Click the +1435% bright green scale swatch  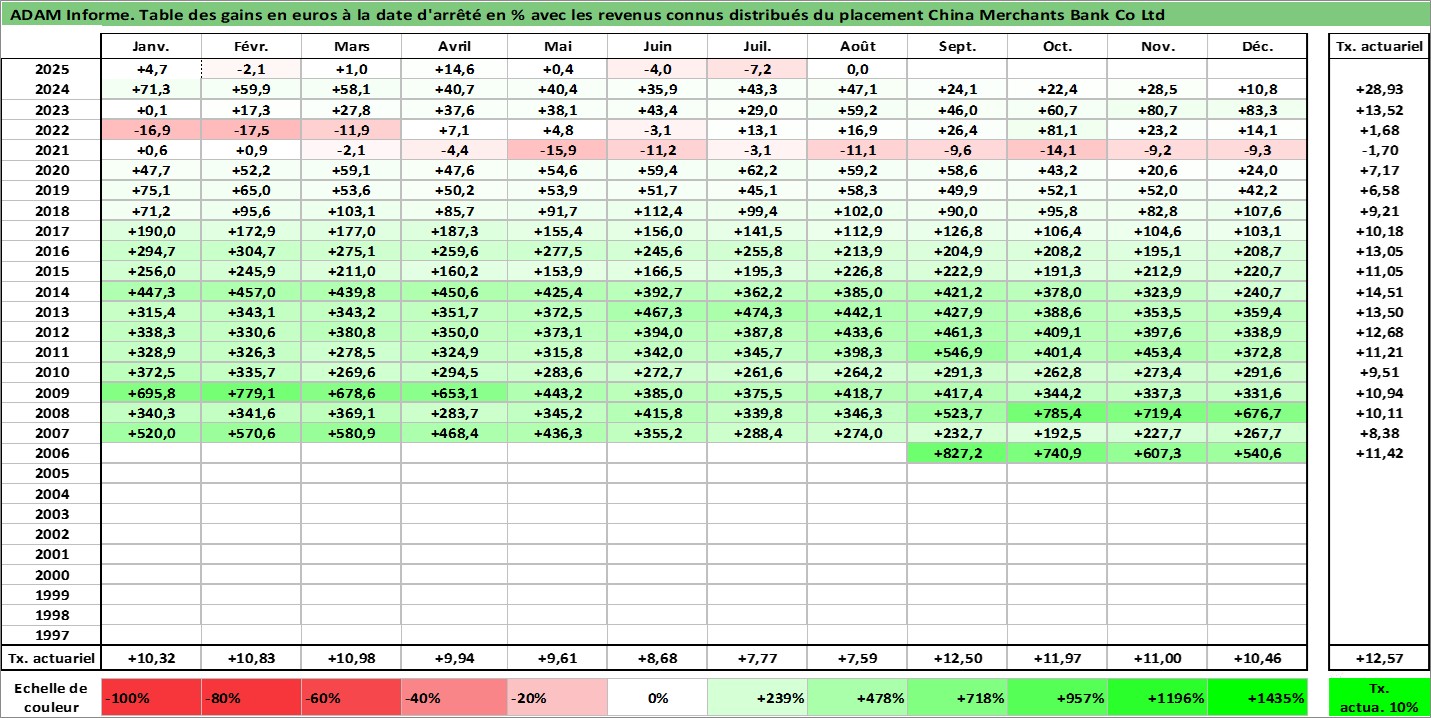pos(1258,697)
